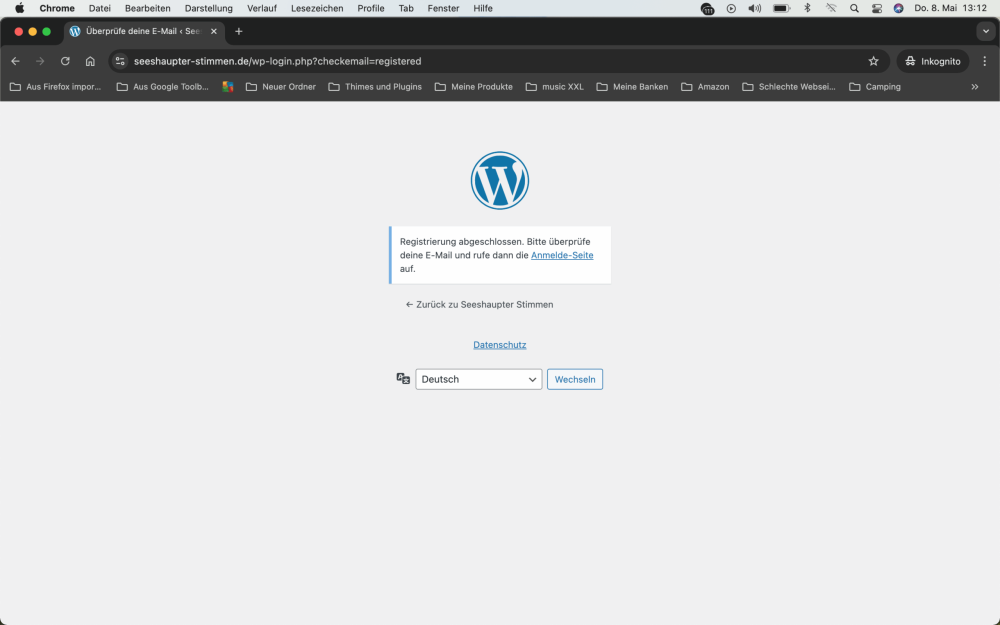Open the Schlechte Websei... bookmarks folder
The height and width of the screenshot is (625, 1000).
click(x=789, y=87)
